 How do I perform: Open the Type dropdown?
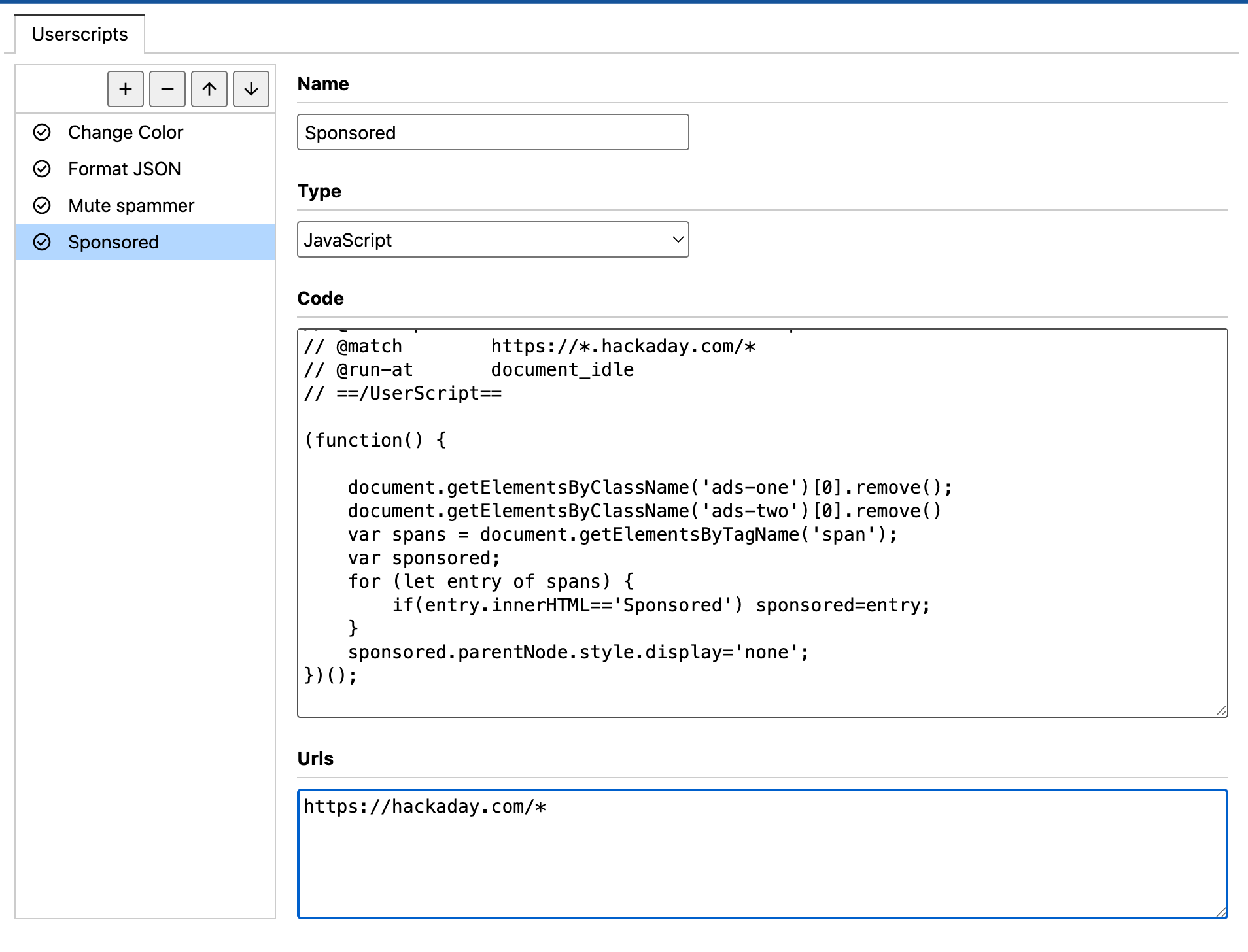[x=493, y=239]
